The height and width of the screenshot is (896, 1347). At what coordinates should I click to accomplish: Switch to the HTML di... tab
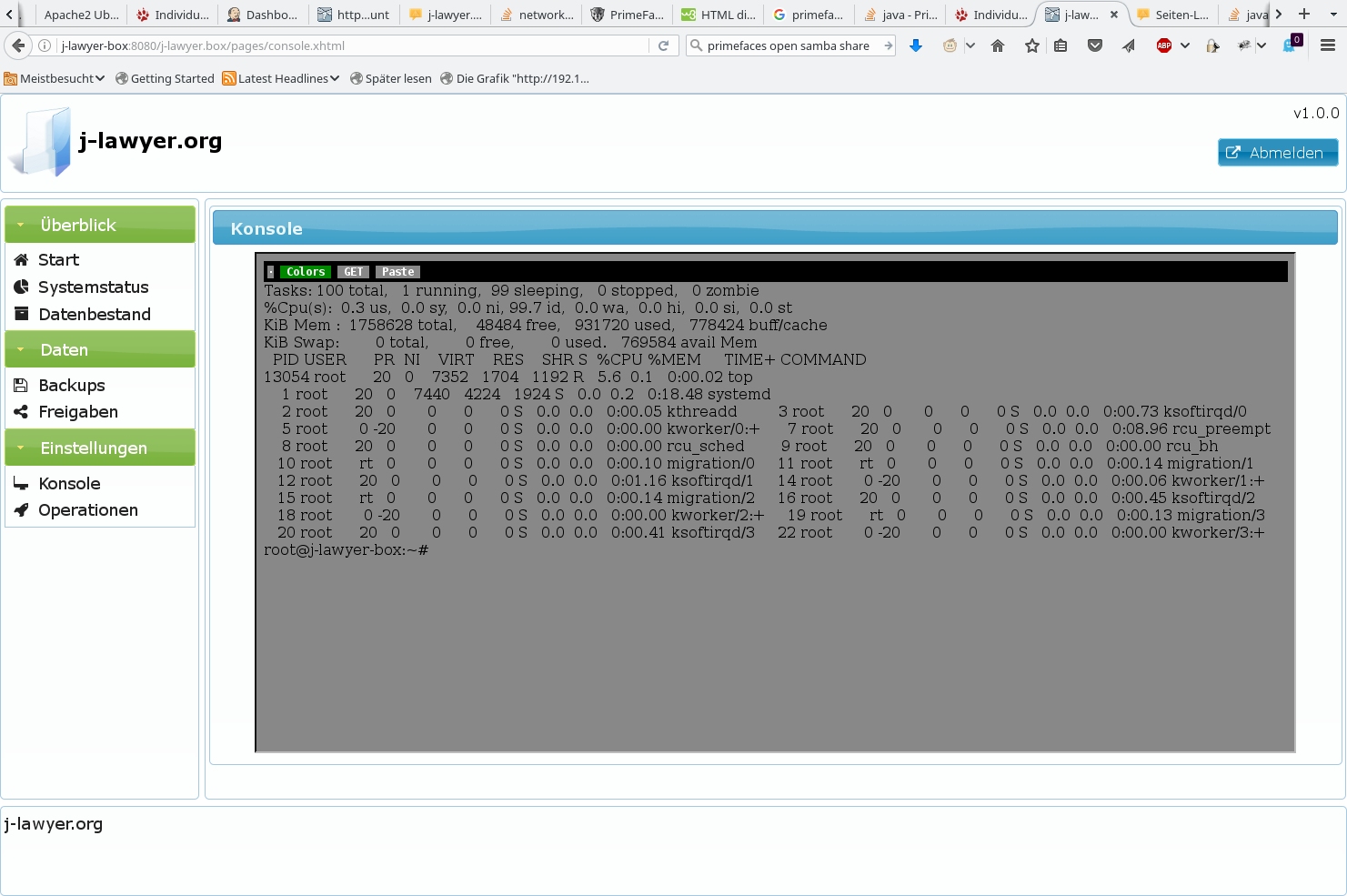pos(718,15)
